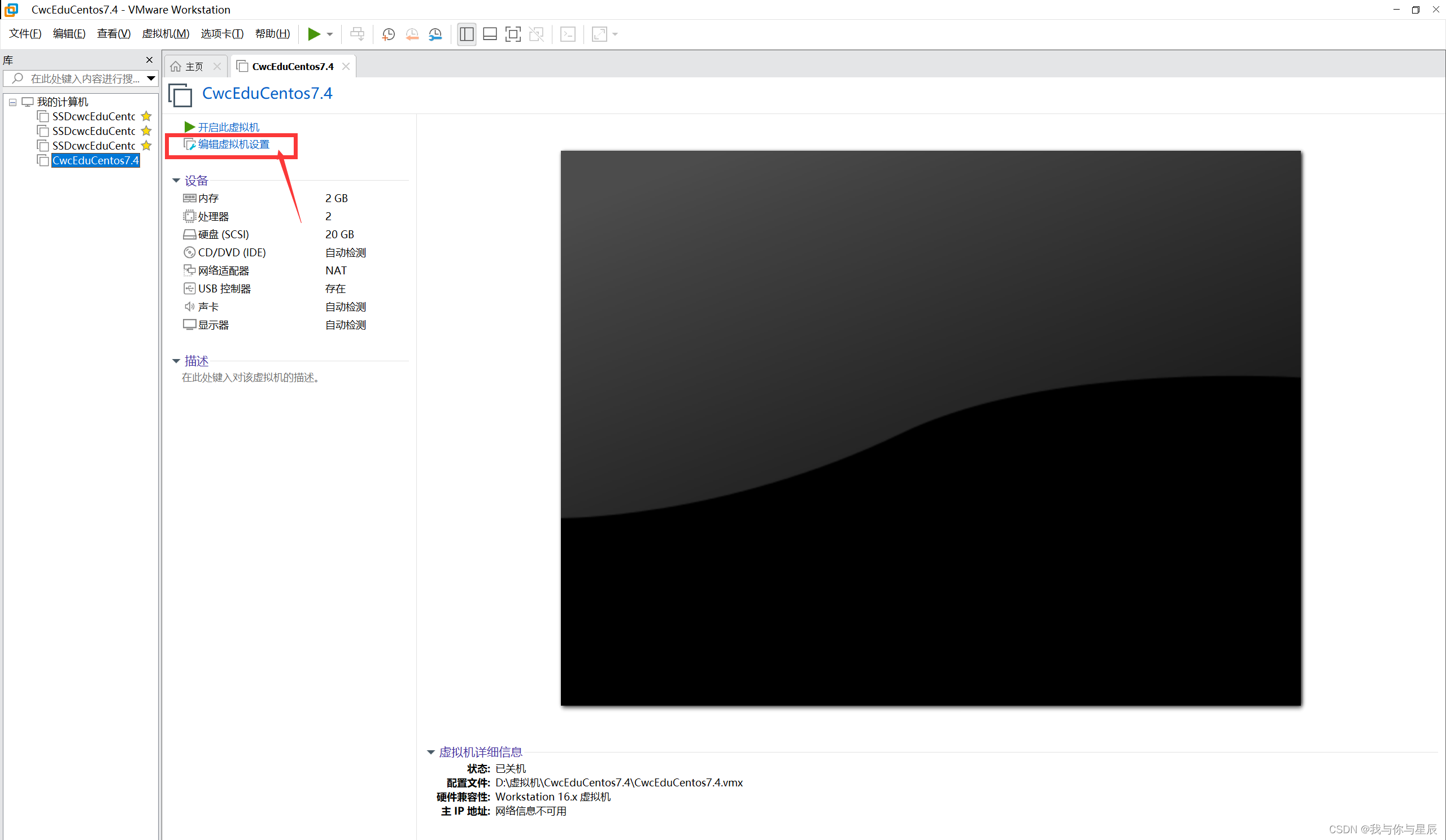Open the 2 GB memory device entry

pyautogui.click(x=209, y=198)
